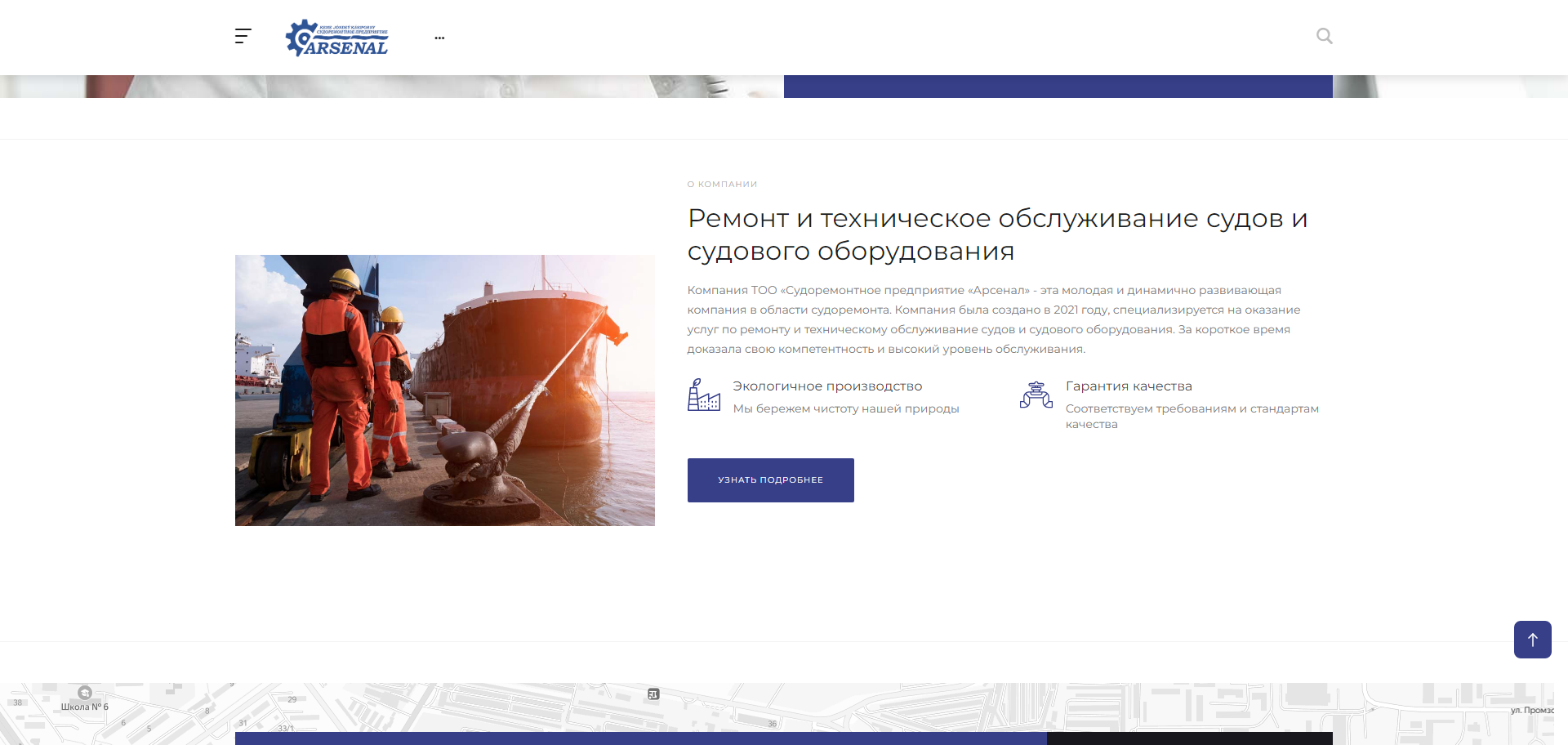Open the three-dots more menu
The height and width of the screenshot is (745, 1568).
point(439,38)
